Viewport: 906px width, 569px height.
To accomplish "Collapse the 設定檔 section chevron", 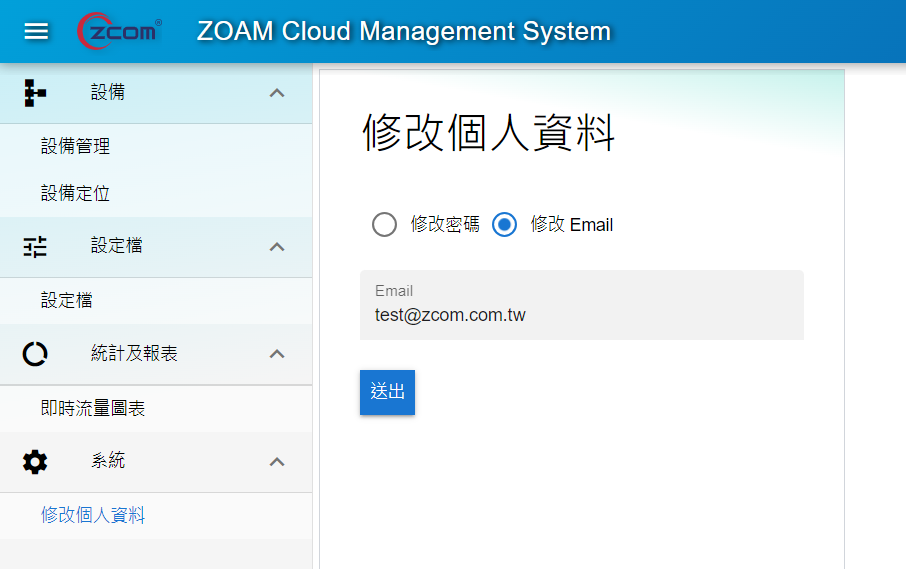I will pyautogui.click(x=277, y=247).
